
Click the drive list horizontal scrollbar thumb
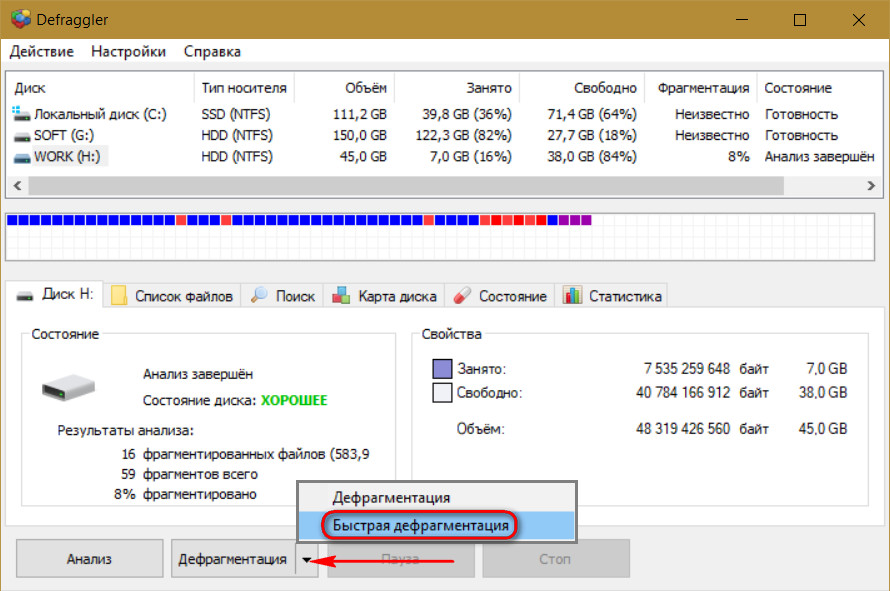(406, 186)
